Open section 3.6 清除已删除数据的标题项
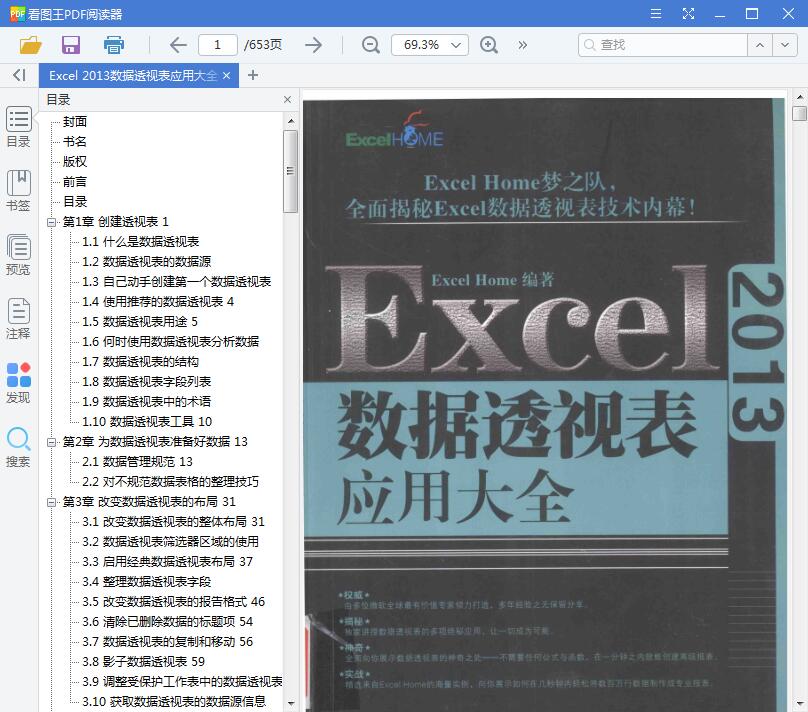The height and width of the screenshot is (712, 808). [168, 622]
